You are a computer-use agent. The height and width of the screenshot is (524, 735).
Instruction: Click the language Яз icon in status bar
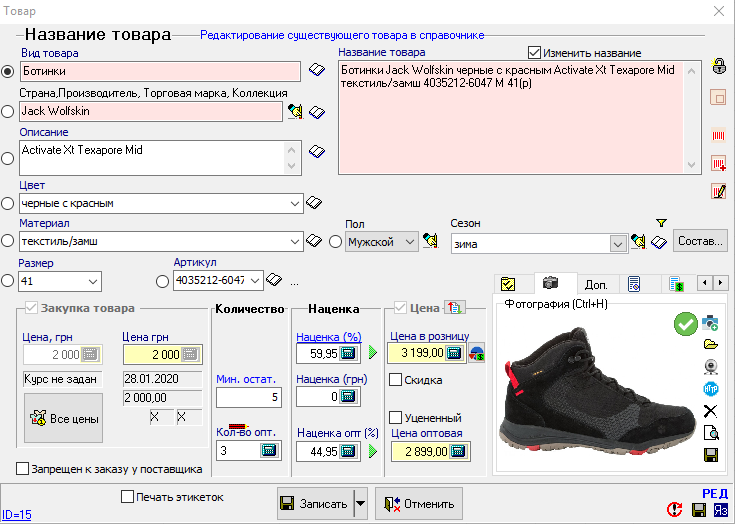pos(721,509)
